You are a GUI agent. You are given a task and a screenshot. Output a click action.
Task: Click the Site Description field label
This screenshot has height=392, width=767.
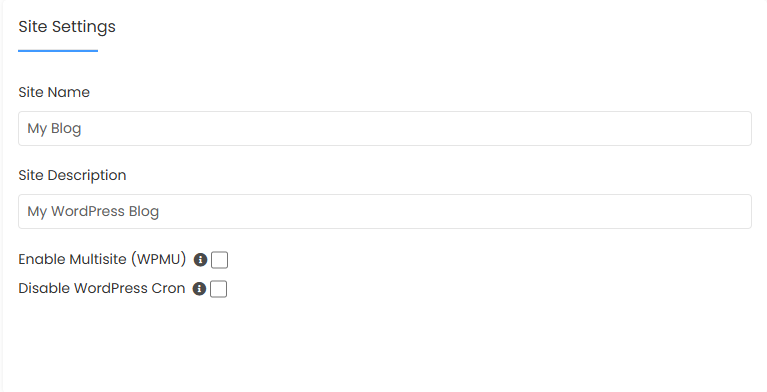(x=72, y=175)
